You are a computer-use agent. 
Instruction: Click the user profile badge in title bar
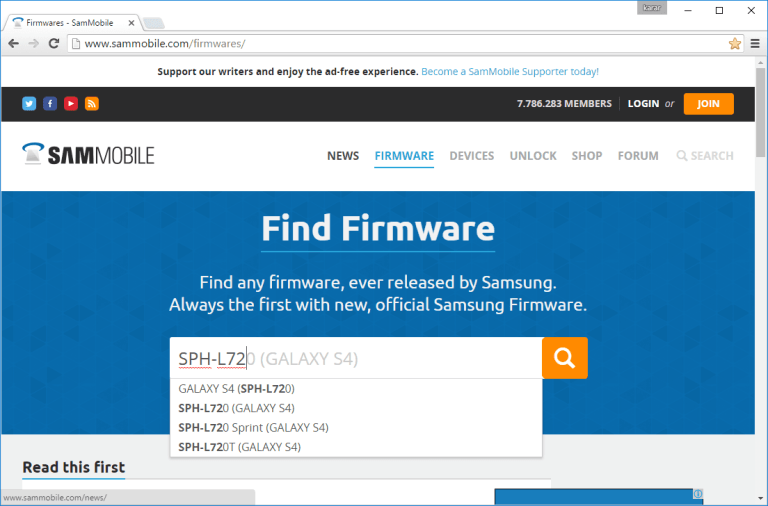(x=651, y=8)
